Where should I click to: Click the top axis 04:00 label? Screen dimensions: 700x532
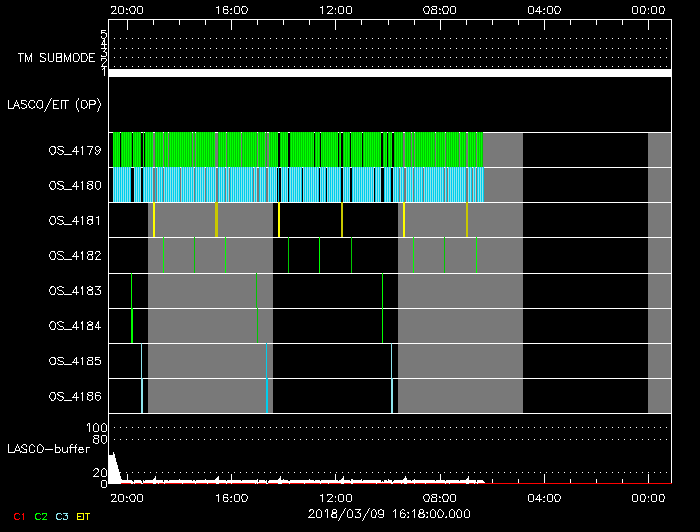pyautogui.click(x=544, y=10)
